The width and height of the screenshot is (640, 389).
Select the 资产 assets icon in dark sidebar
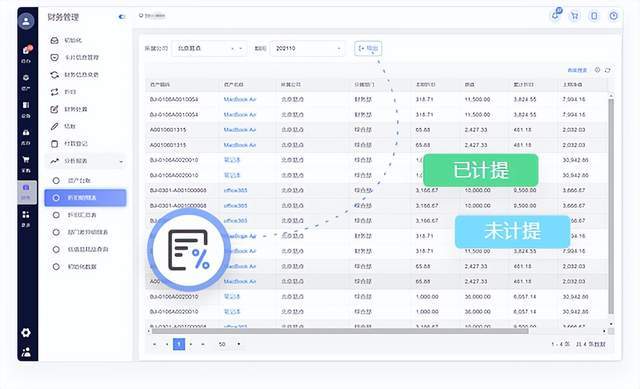tap(26, 81)
